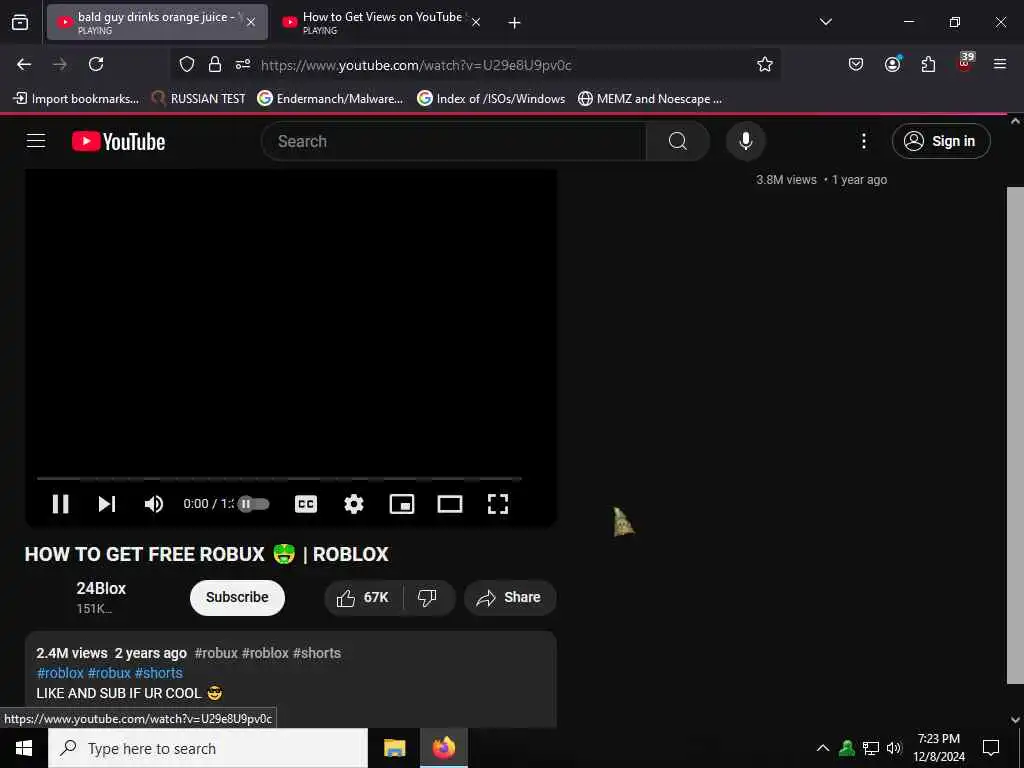1024x768 pixels.
Task: Open Import bookmarks in bookmarks bar
Action: (76, 99)
